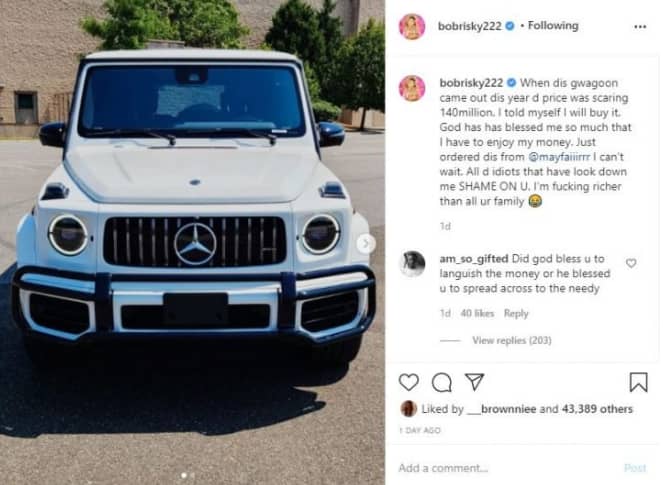Open __brownniee's small liker avatar
666x485 pixels.
408,409
